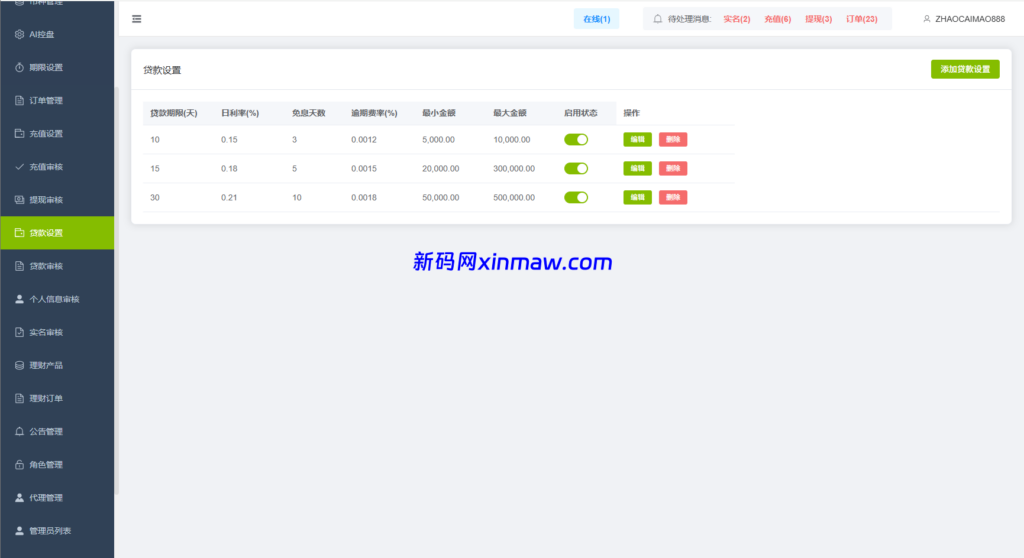Click the 0.0012 overdue rate cell
Image resolution: width=1024 pixels, height=558 pixels.
(364, 140)
